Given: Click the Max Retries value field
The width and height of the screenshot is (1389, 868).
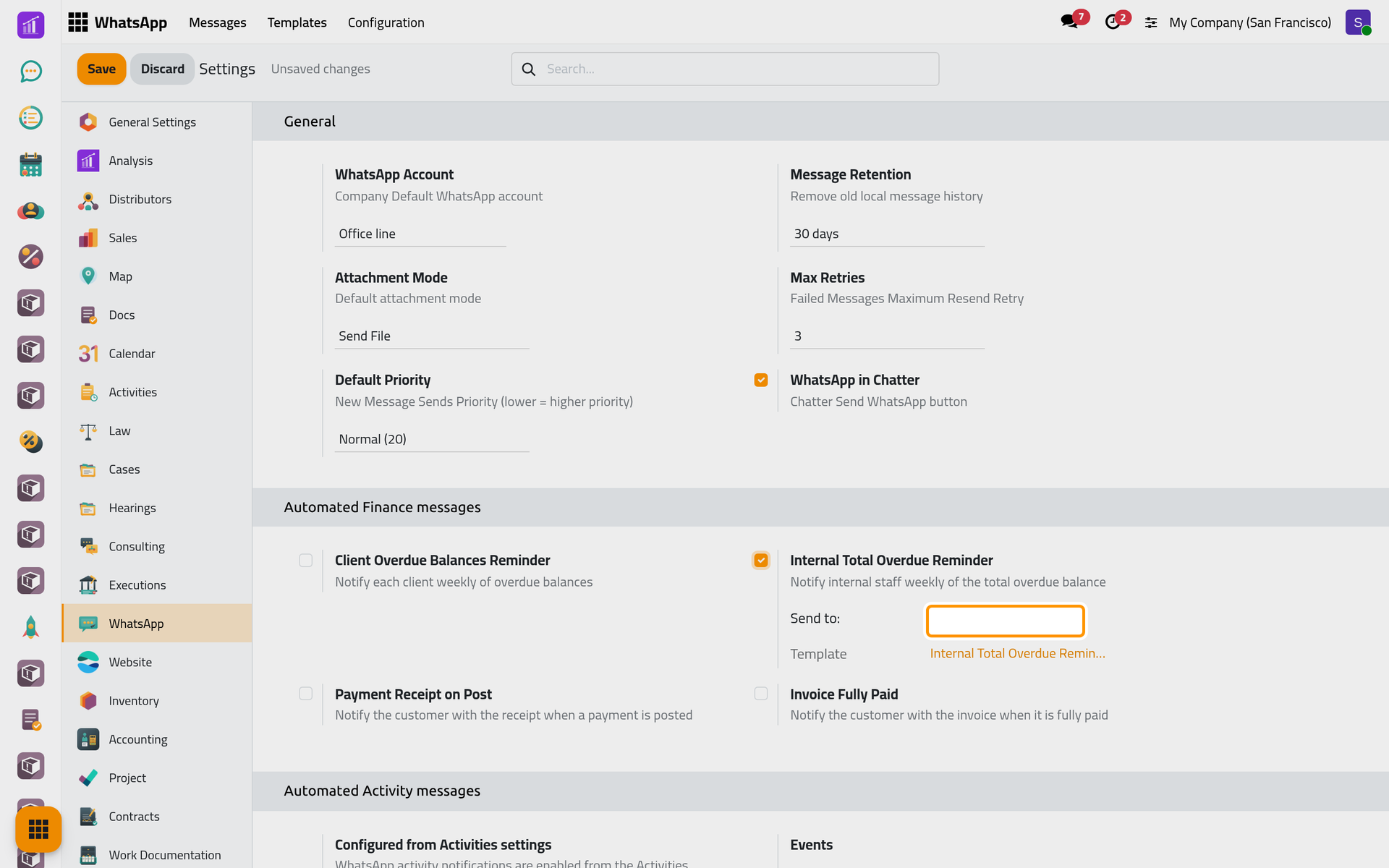Looking at the screenshot, I should pos(887,336).
